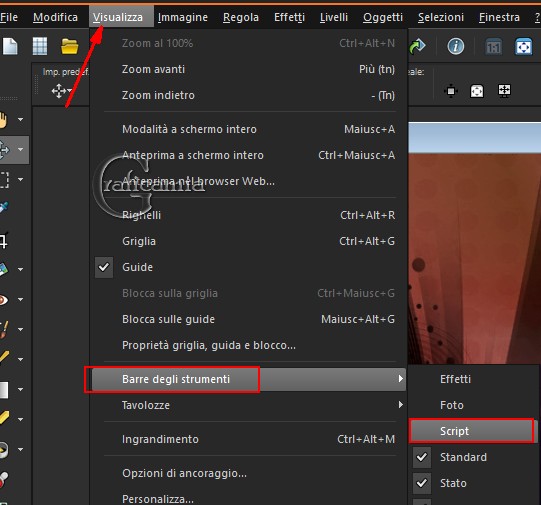Click the New file icon
Screen dimensions: 541x505
coord(9,46)
